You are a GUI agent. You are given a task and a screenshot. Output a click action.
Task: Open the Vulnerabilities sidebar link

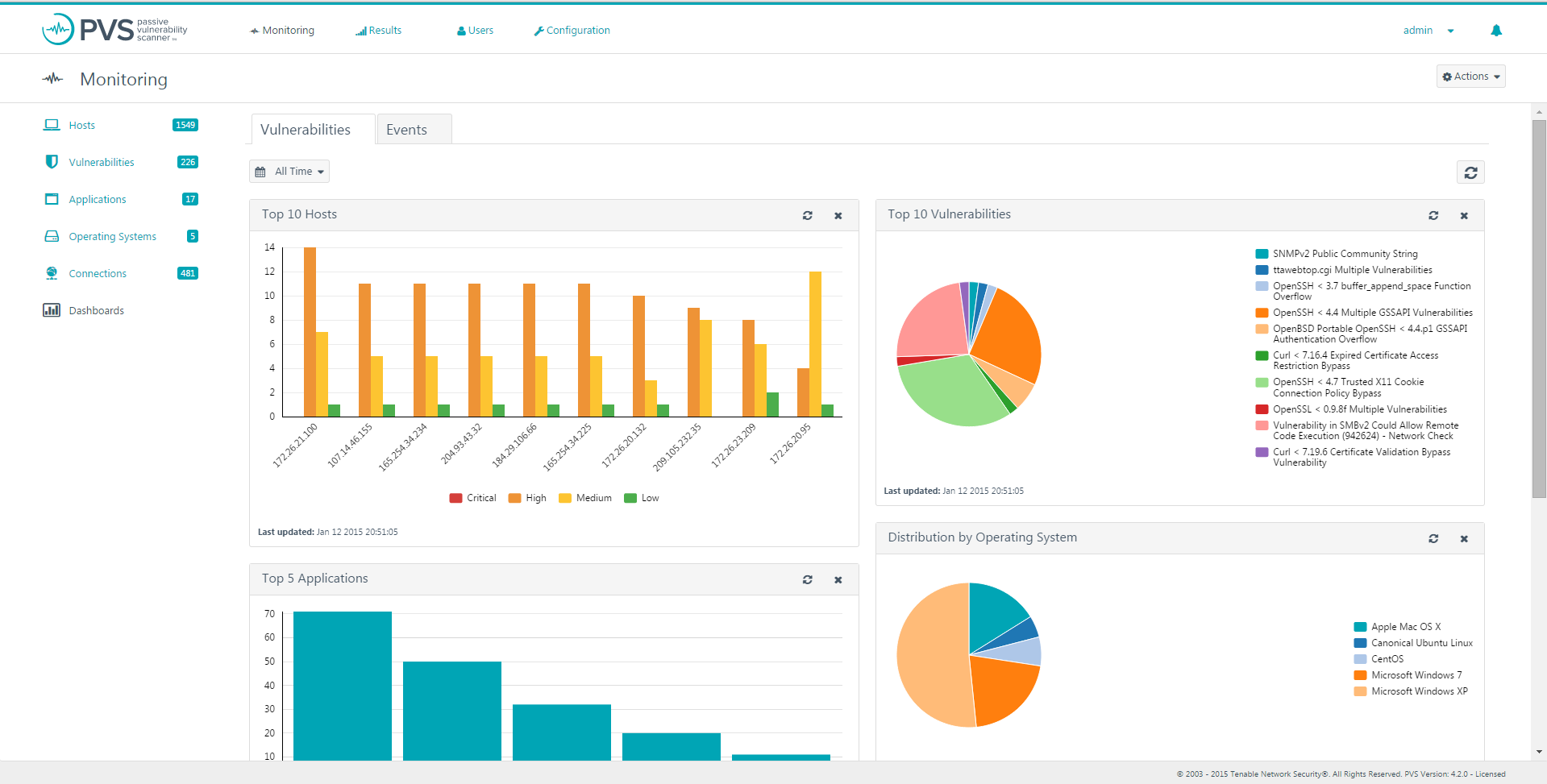(x=102, y=162)
